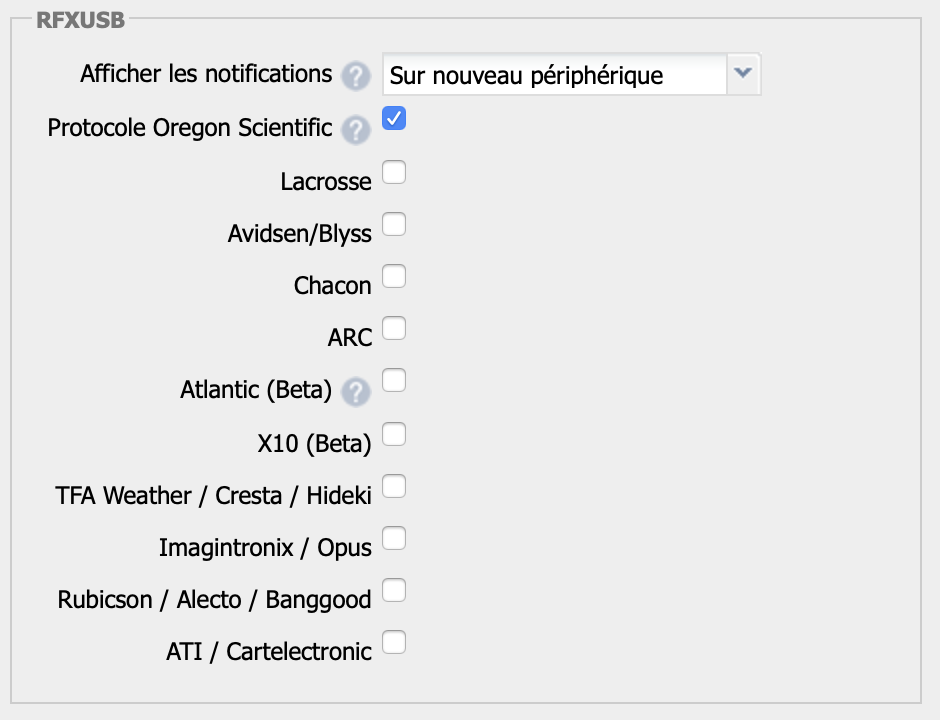
Task: Check TFA Weather / Cresta / Hideki box
Action: tap(394, 486)
